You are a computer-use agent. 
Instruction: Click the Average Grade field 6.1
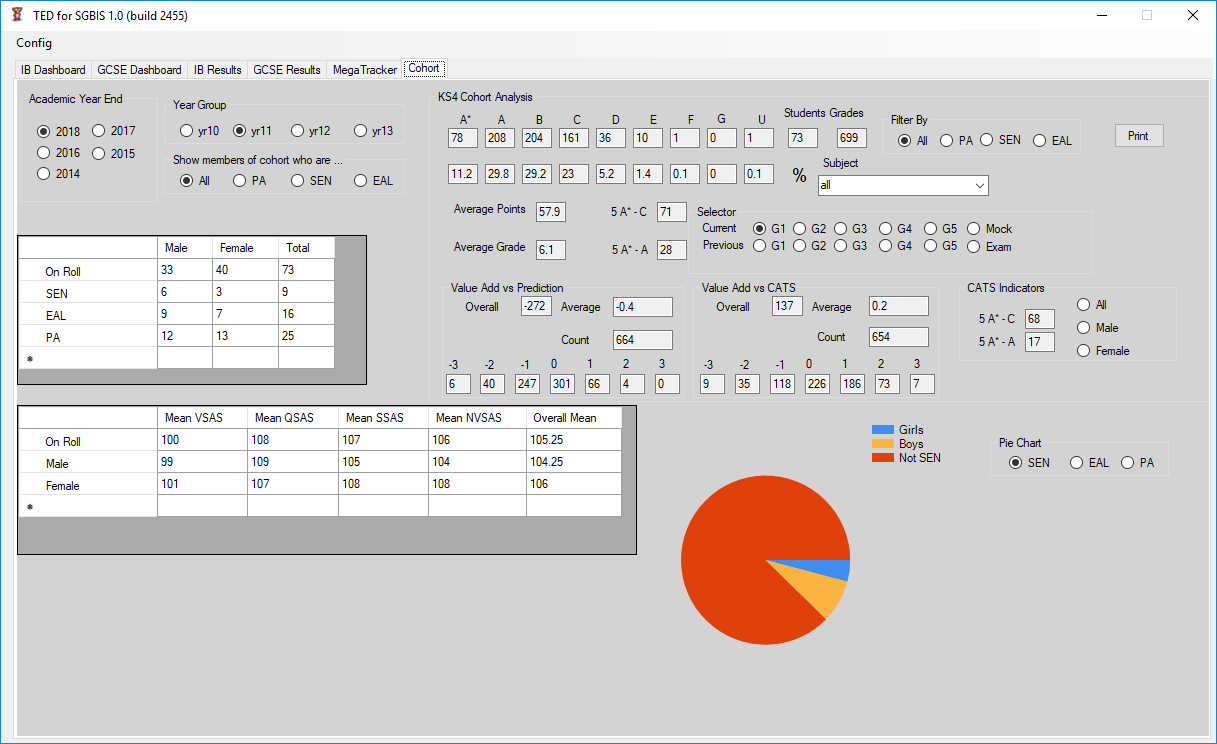pyautogui.click(x=551, y=250)
